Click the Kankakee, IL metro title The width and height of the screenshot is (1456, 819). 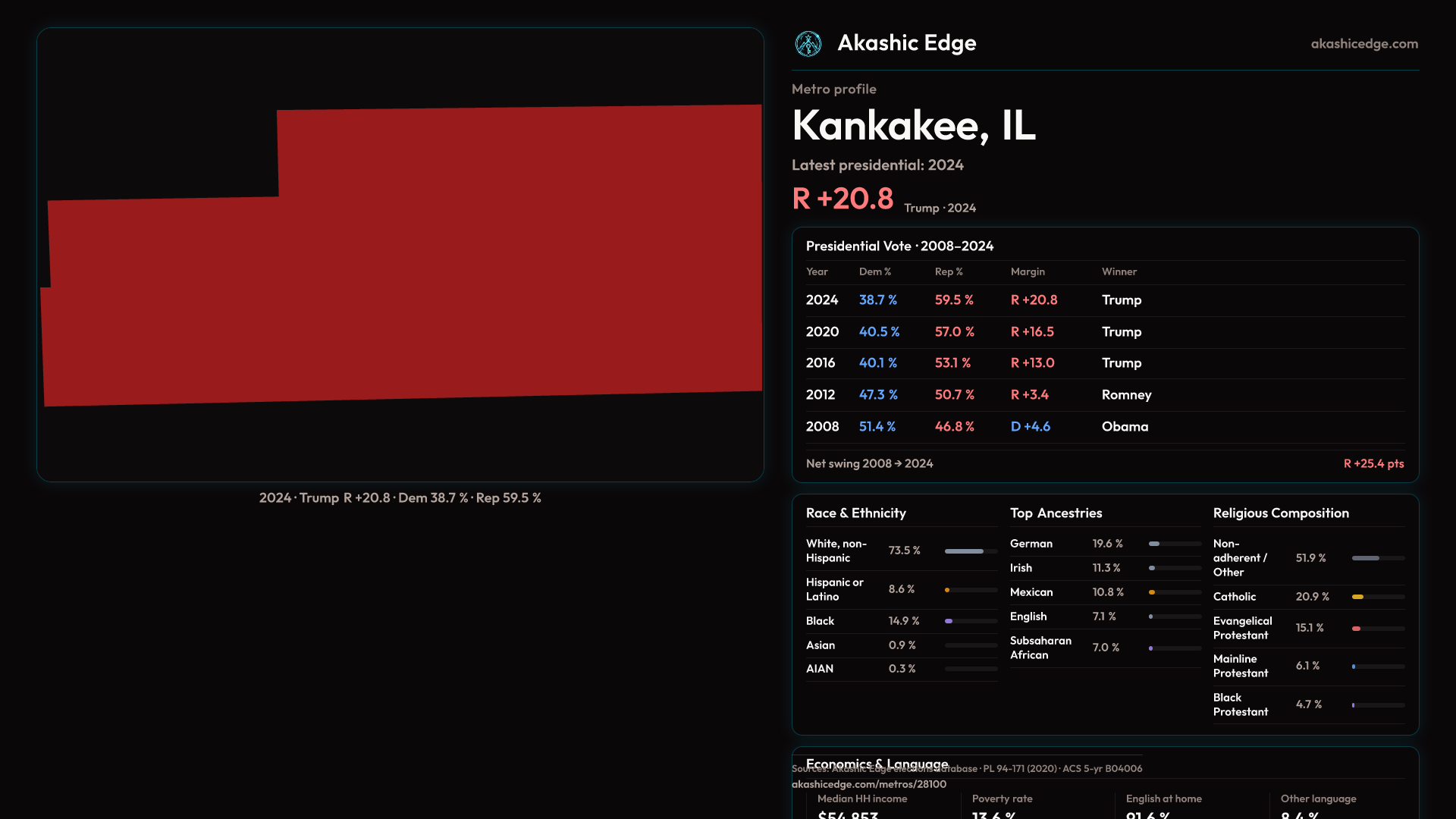913,126
